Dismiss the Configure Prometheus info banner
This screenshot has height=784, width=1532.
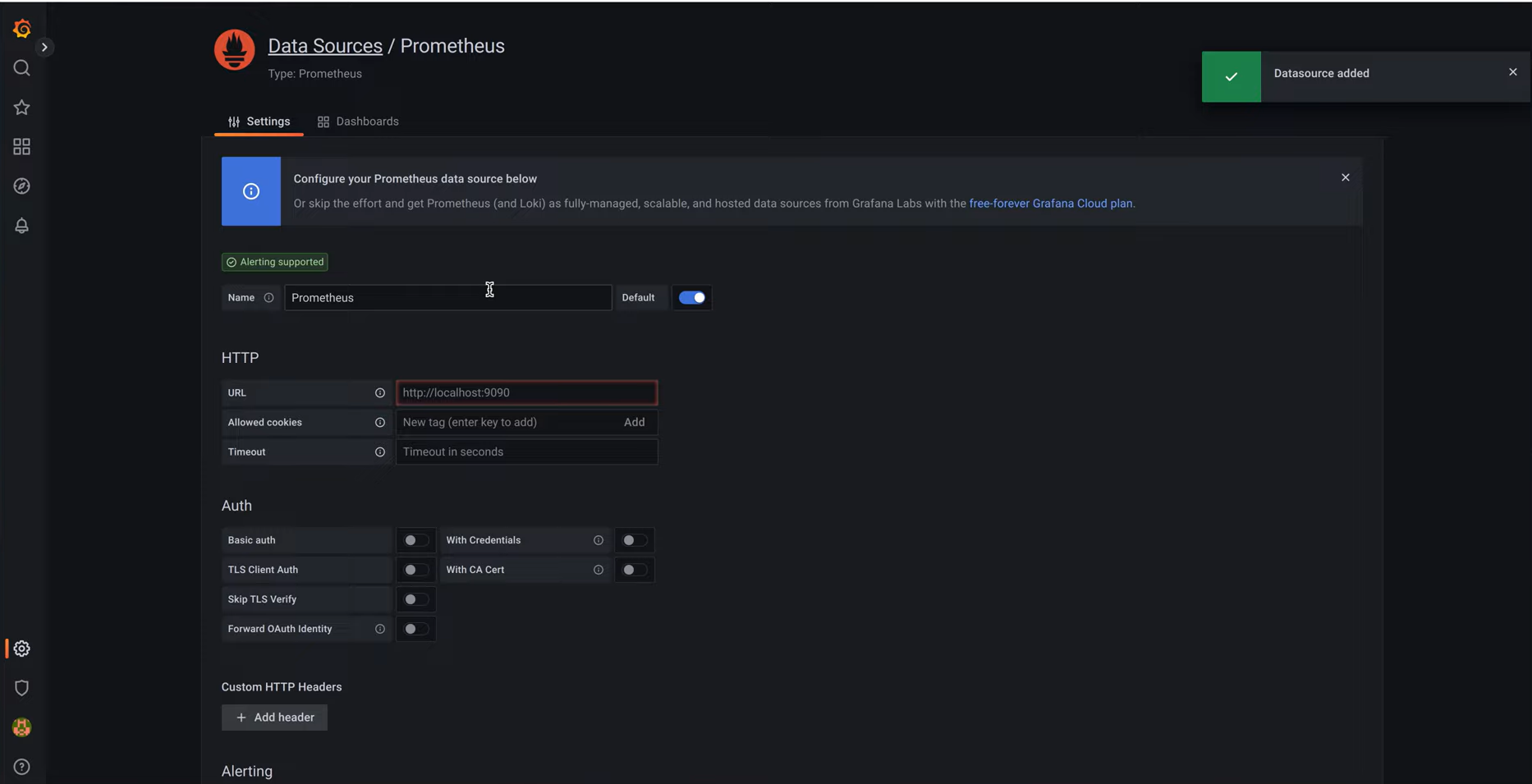click(x=1345, y=177)
